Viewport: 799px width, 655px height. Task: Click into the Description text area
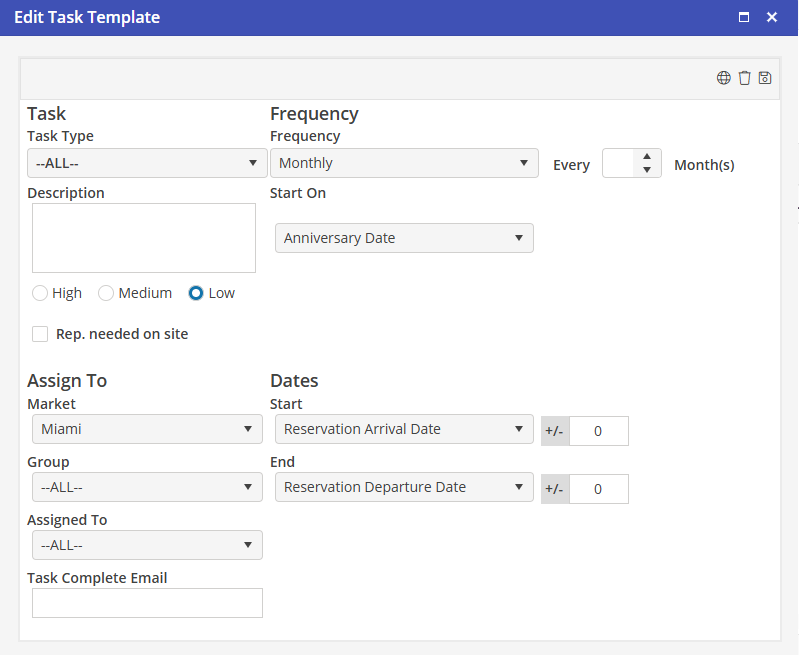(x=144, y=238)
